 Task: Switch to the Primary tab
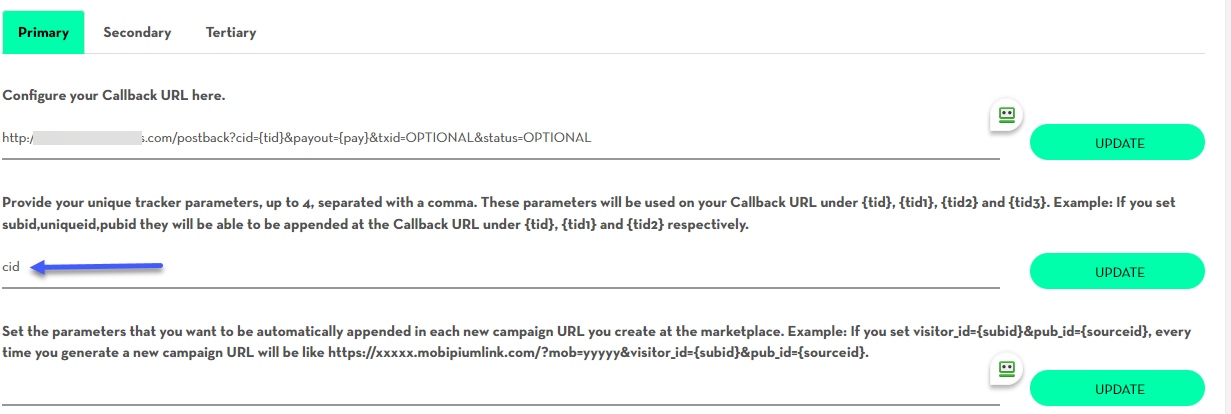click(43, 32)
